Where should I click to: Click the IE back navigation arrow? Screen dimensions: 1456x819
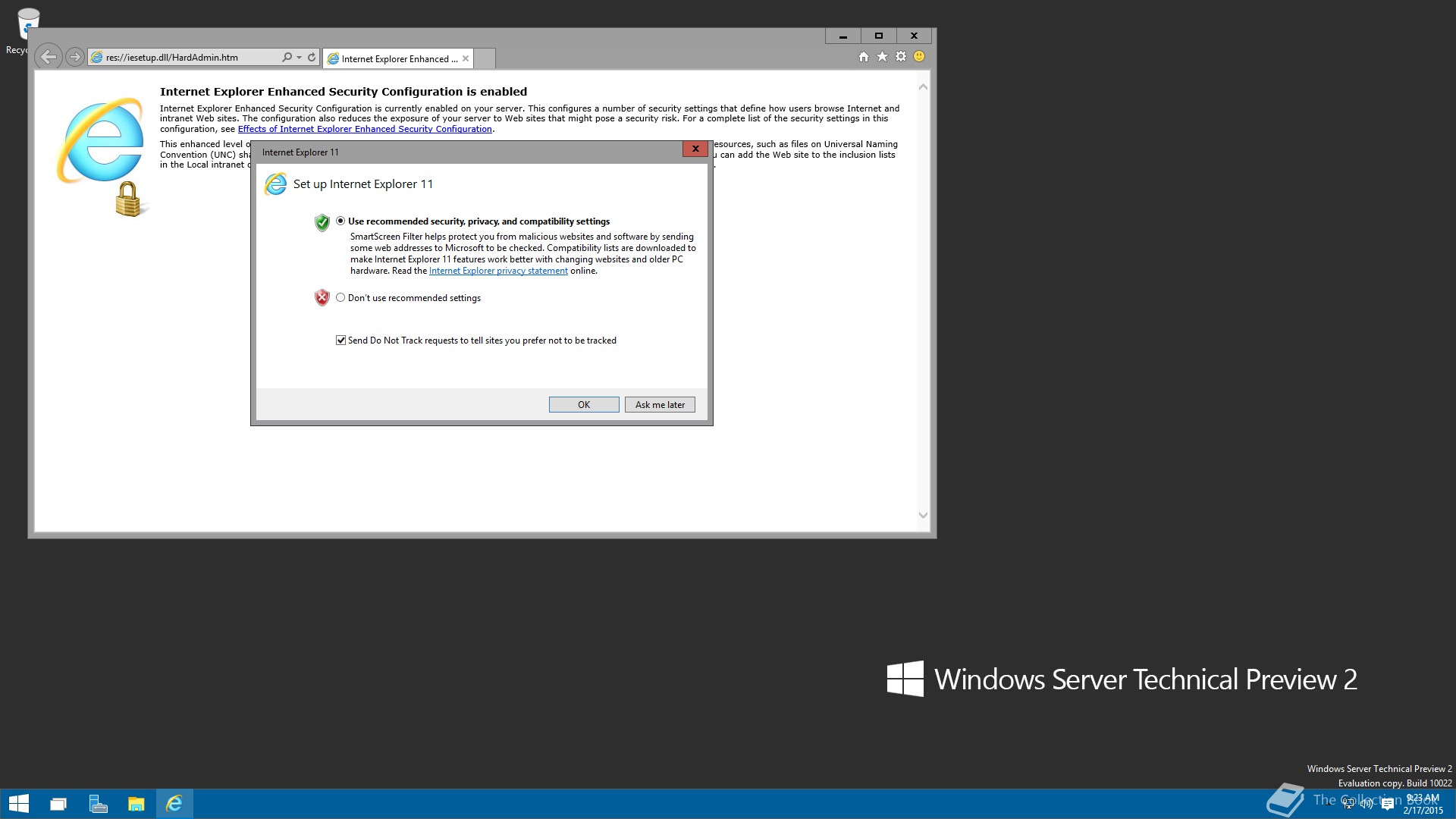[48, 57]
